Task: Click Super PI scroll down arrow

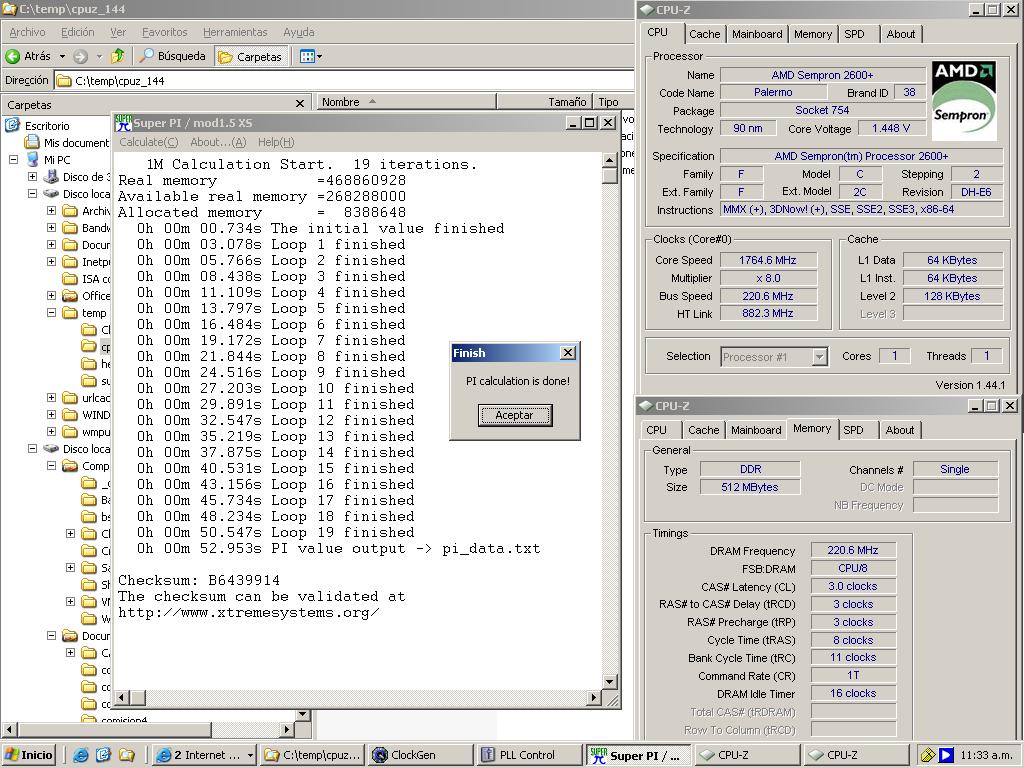Action: pyautogui.click(x=609, y=682)
